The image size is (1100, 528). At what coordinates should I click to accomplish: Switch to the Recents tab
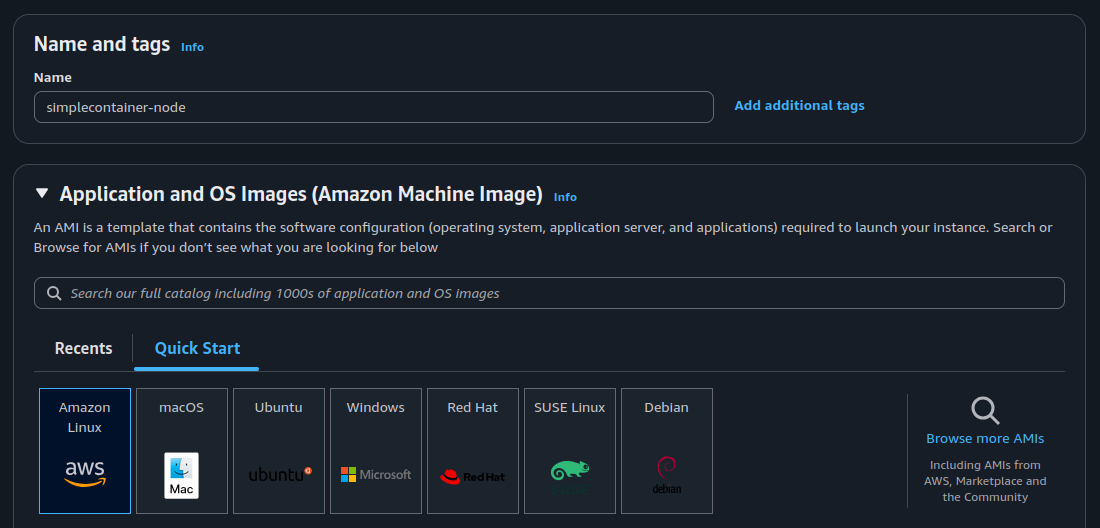coord(83,348)
